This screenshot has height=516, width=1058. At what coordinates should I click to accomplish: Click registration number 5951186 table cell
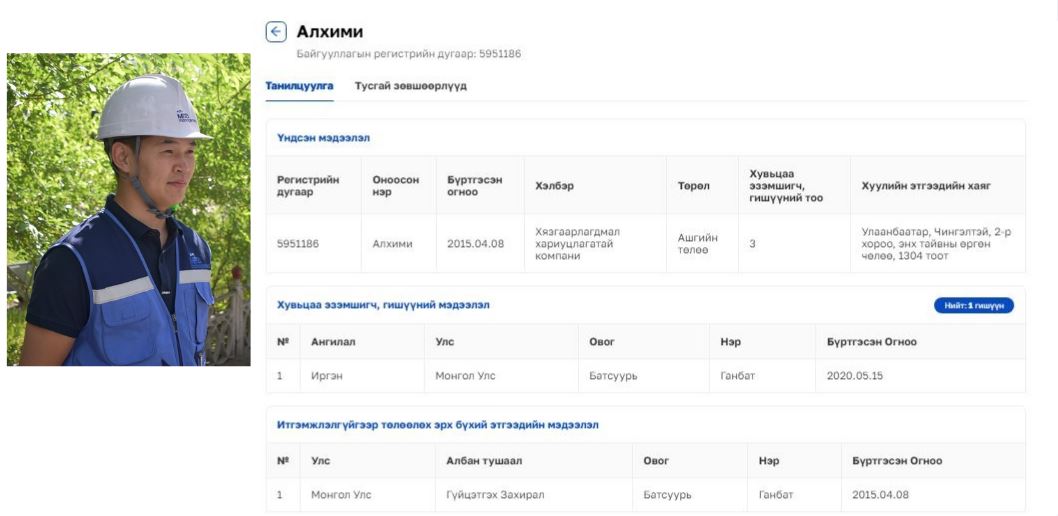[x=298, y=244]
